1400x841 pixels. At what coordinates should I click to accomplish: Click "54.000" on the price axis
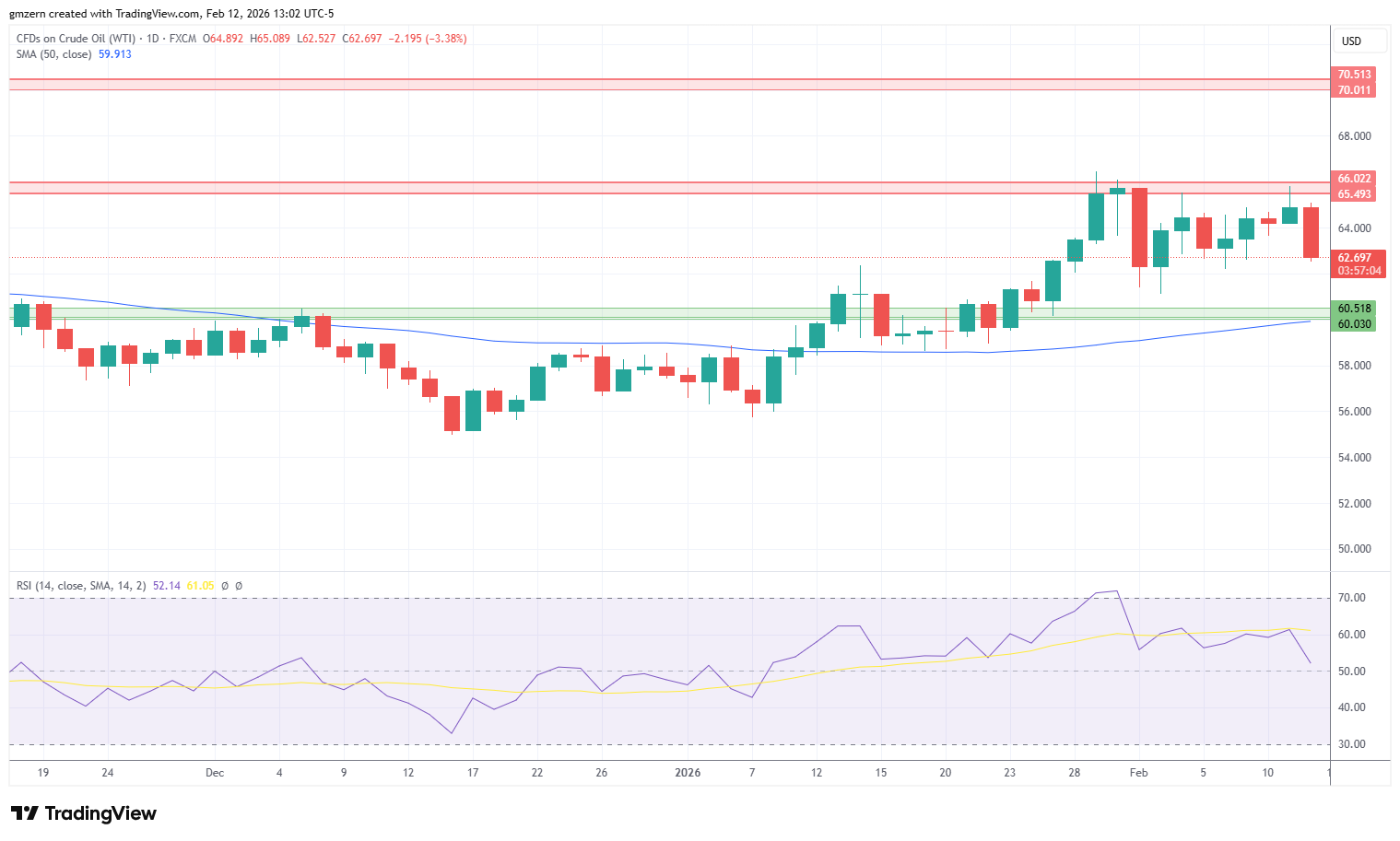click(x=1354, y=458)
